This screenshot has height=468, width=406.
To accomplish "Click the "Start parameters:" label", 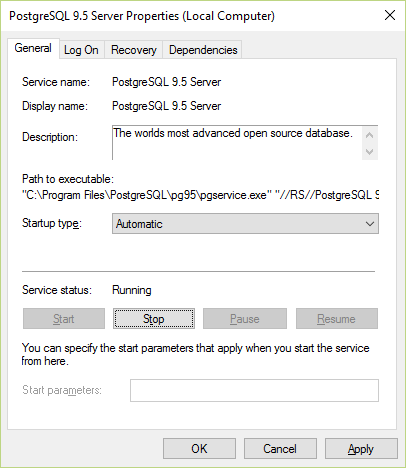I will (x=62, y=390).
